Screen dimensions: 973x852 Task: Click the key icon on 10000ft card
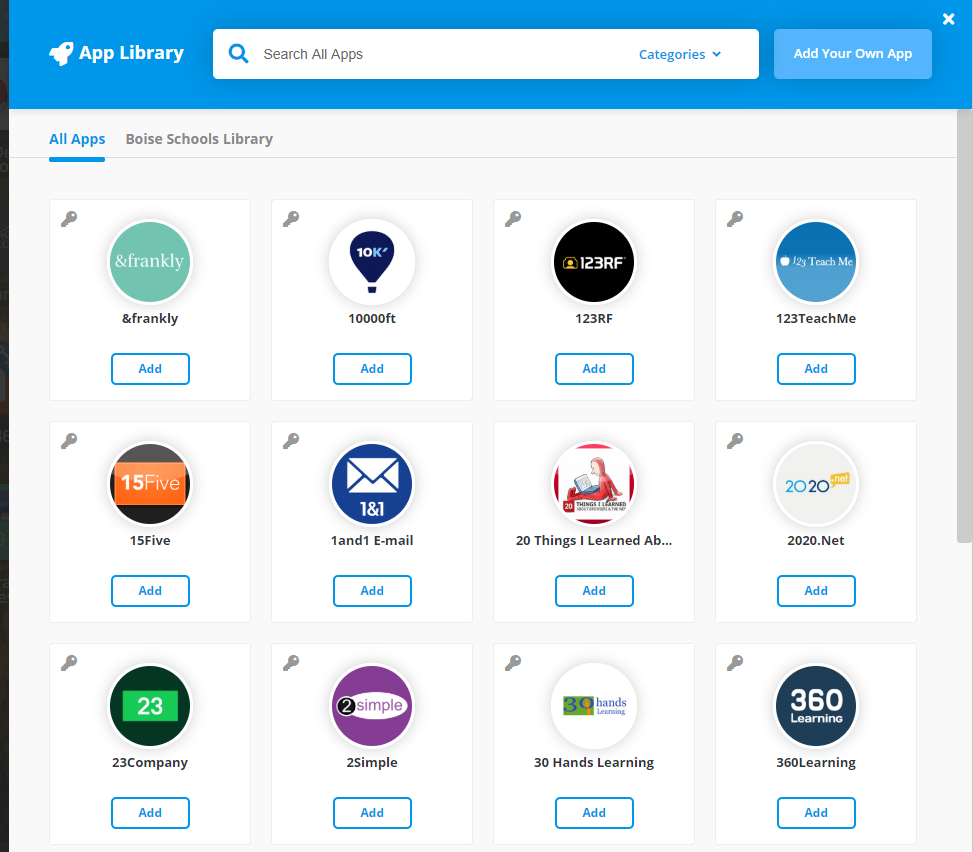coord(291,219)
